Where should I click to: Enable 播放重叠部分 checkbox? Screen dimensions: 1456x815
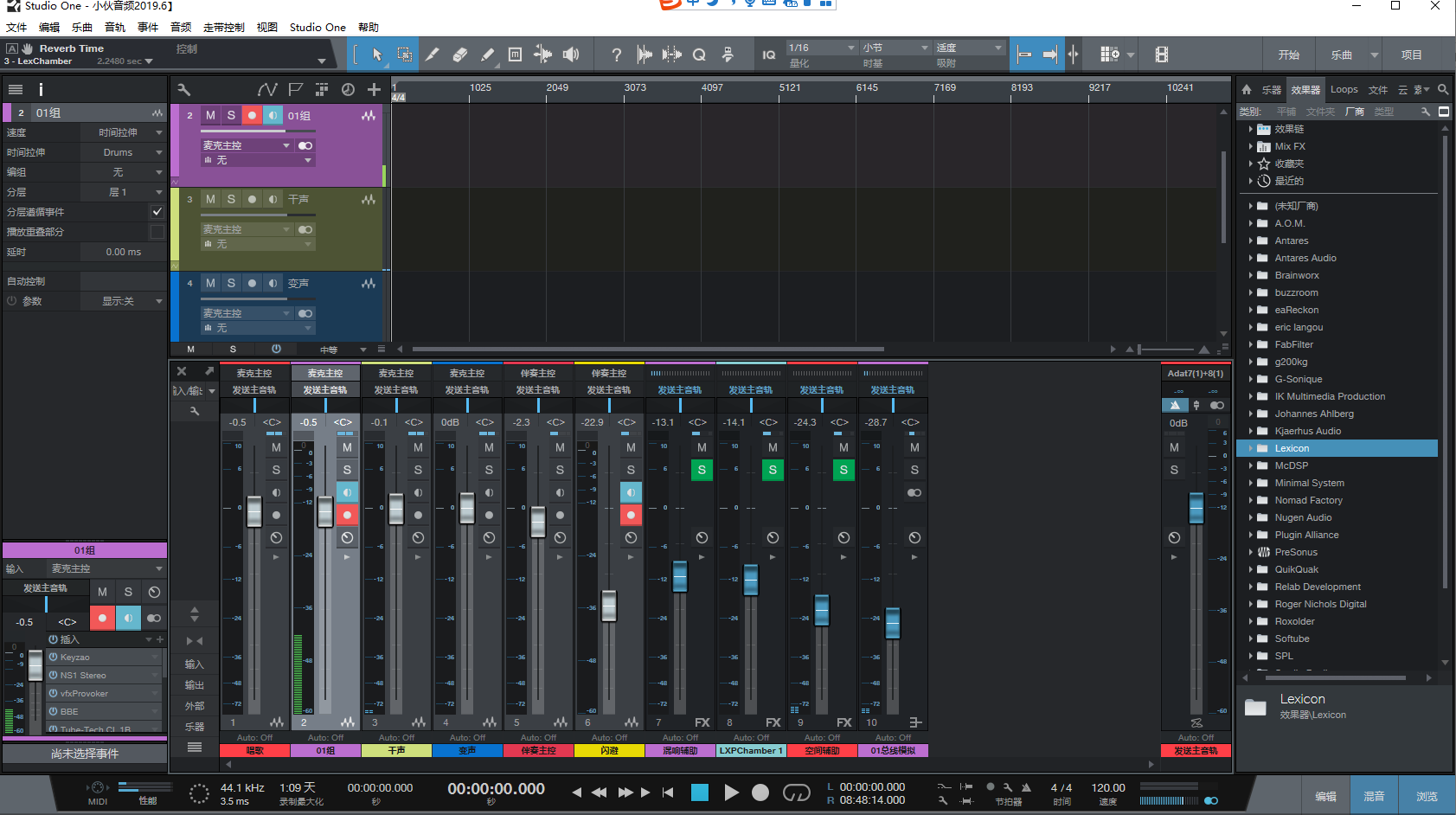(x=157, y=232)
